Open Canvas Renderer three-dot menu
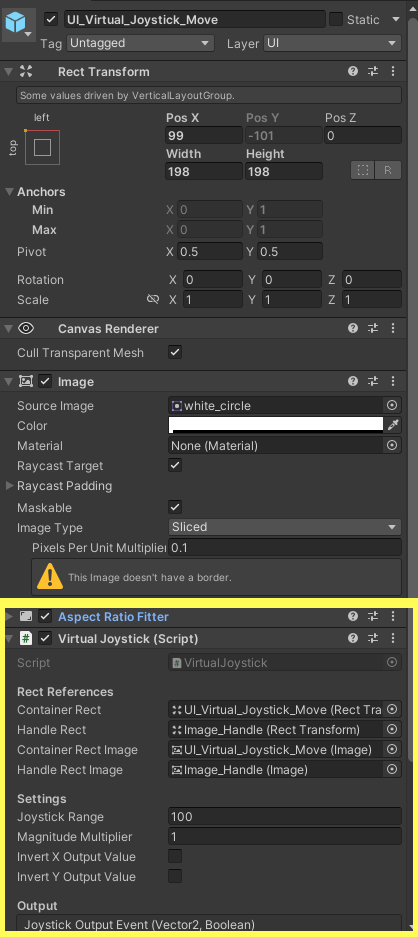 393,328
